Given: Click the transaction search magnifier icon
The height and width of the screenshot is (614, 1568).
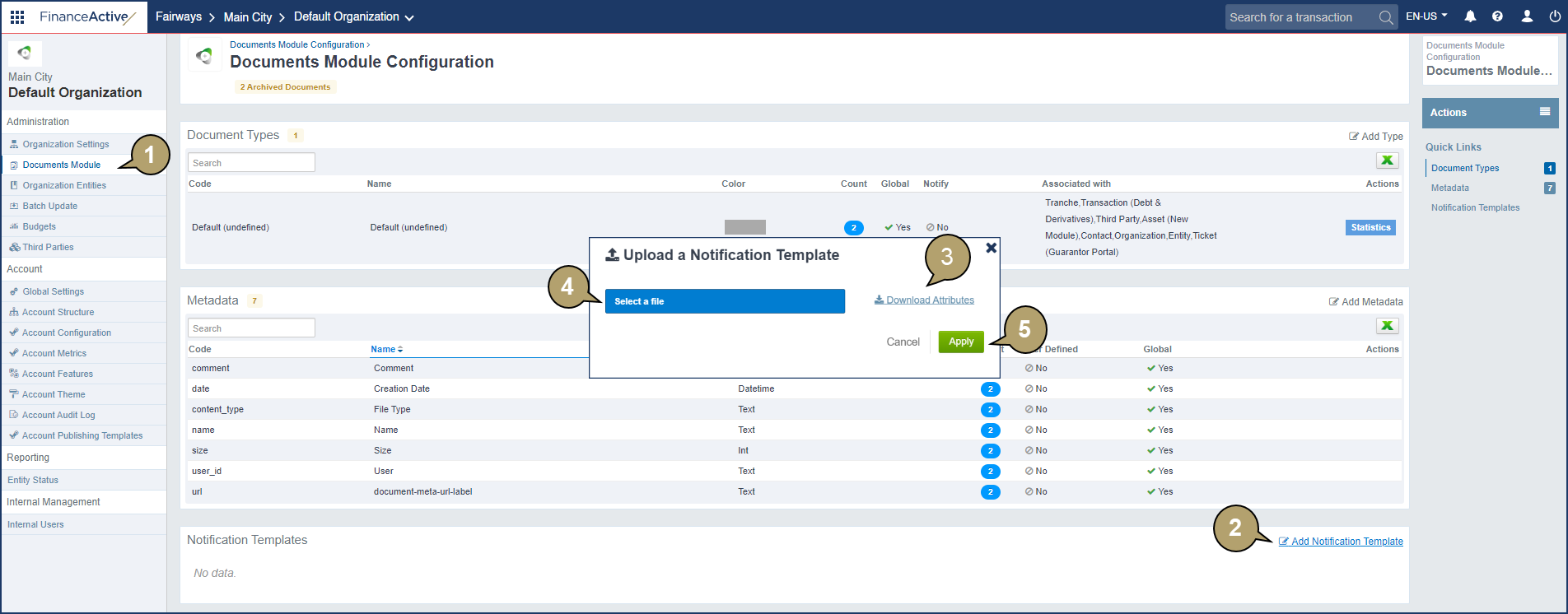Looking at the screenshot, I should pyautogui.click(x=1386, y=17).
